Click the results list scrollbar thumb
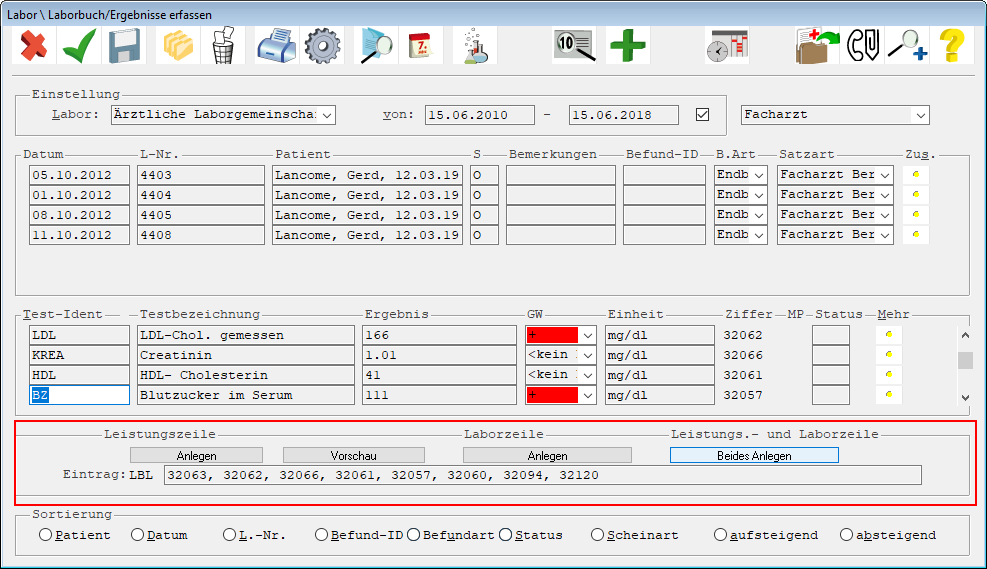Image resolution: width=987 pixels, height=569 pixels. coord(965,361)
